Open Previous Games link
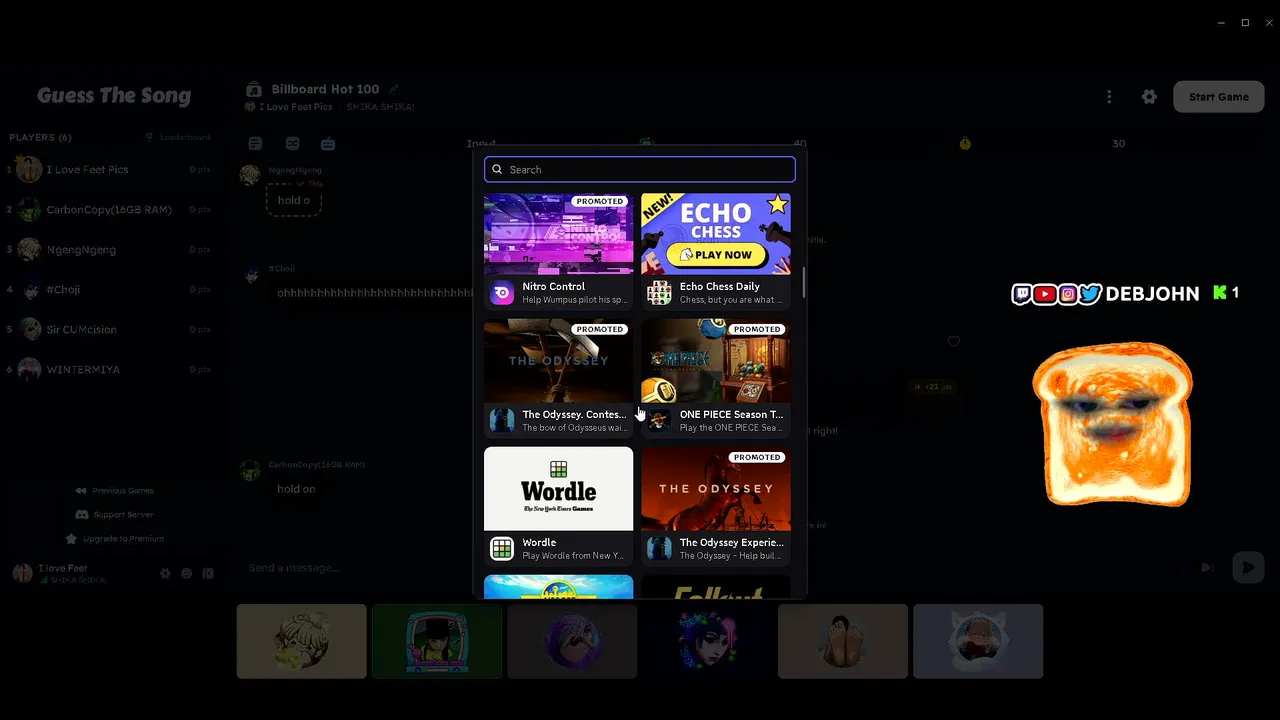 tap(114, 491)
